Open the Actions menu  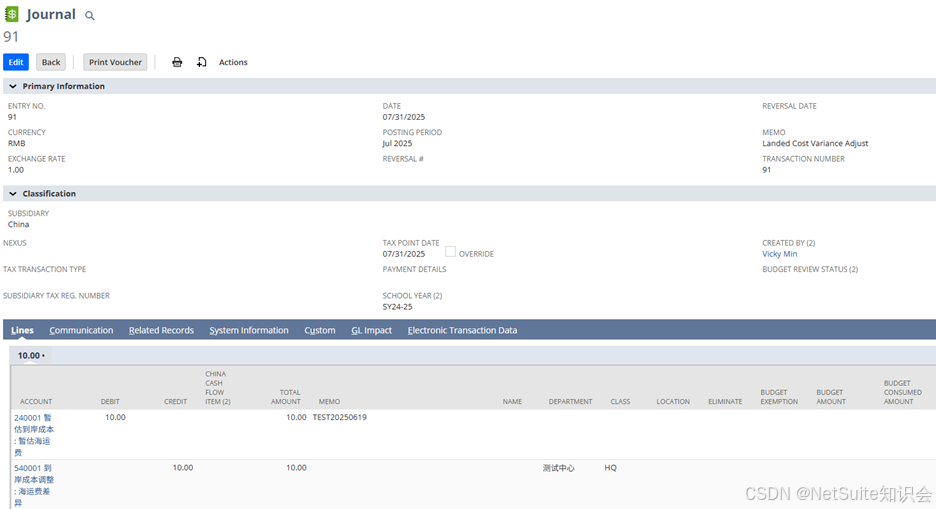(233, 62)
